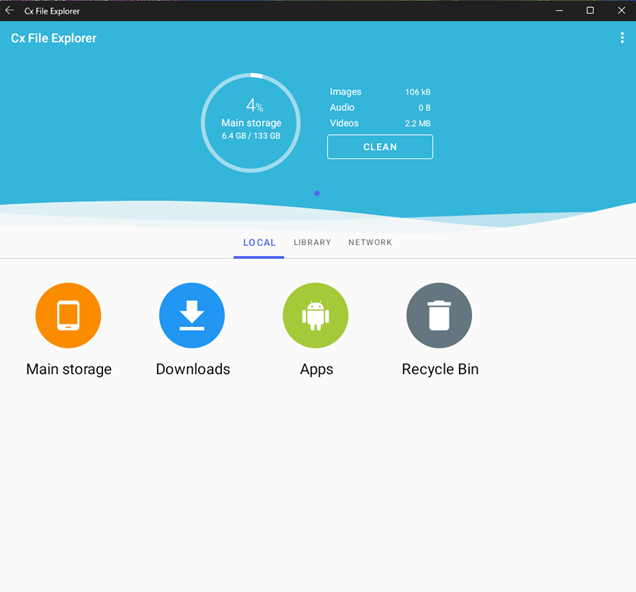Select the Audio 0 B row
636x592 pixels.
coord(380,108)
